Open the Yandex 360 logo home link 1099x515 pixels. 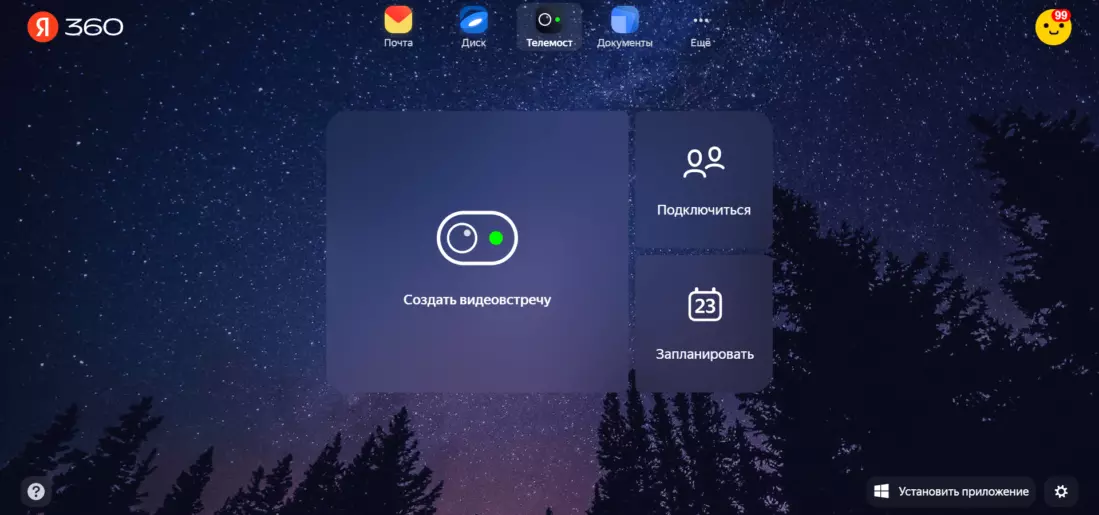pos(75,27)
